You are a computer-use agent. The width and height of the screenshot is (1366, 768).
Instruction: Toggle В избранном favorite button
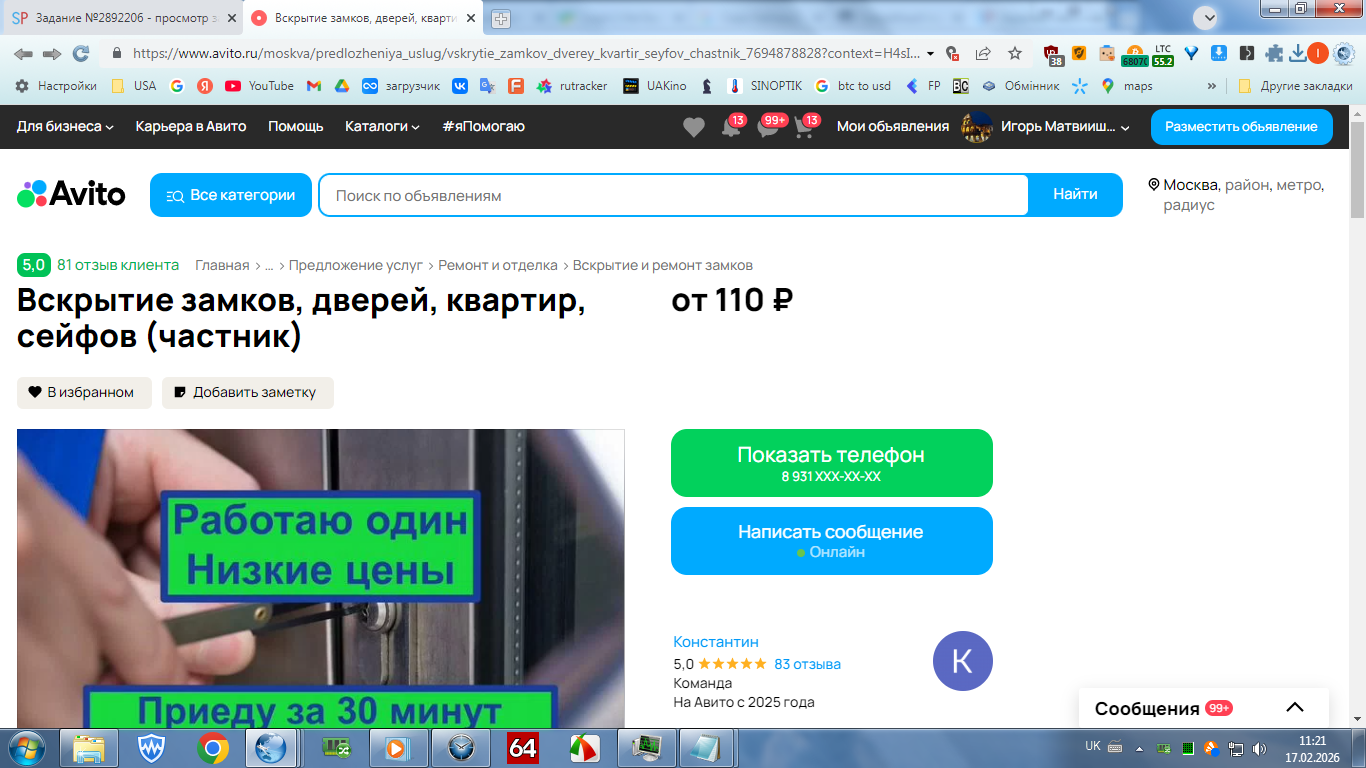(x=84, y=393)
